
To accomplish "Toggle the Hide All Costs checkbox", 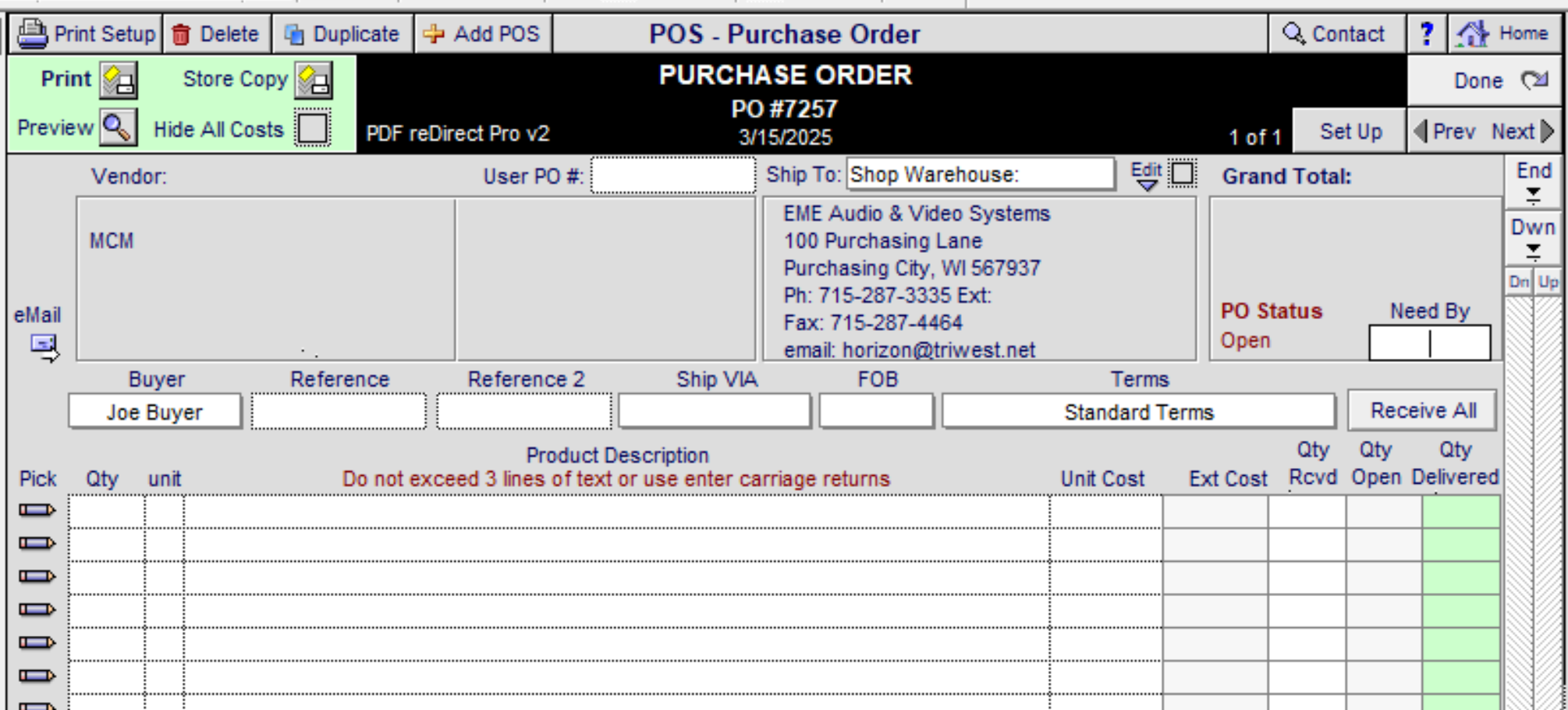I will pyautogui.click(x=313, y=128).
